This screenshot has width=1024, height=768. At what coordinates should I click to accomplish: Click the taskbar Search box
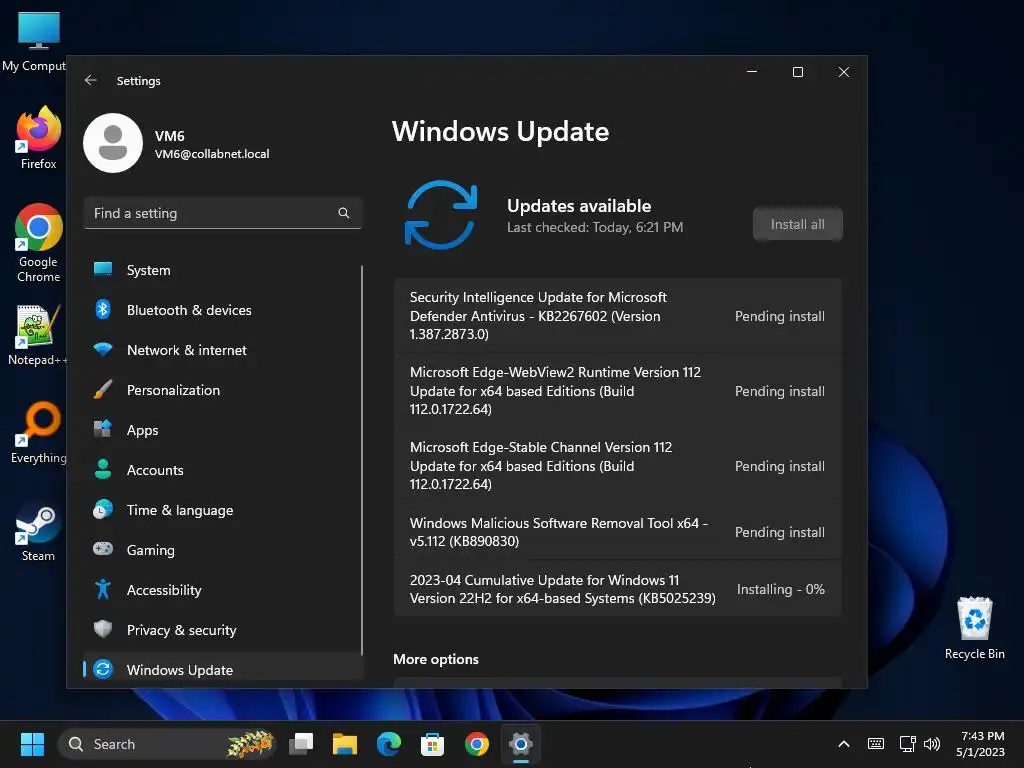pos(167,744)
